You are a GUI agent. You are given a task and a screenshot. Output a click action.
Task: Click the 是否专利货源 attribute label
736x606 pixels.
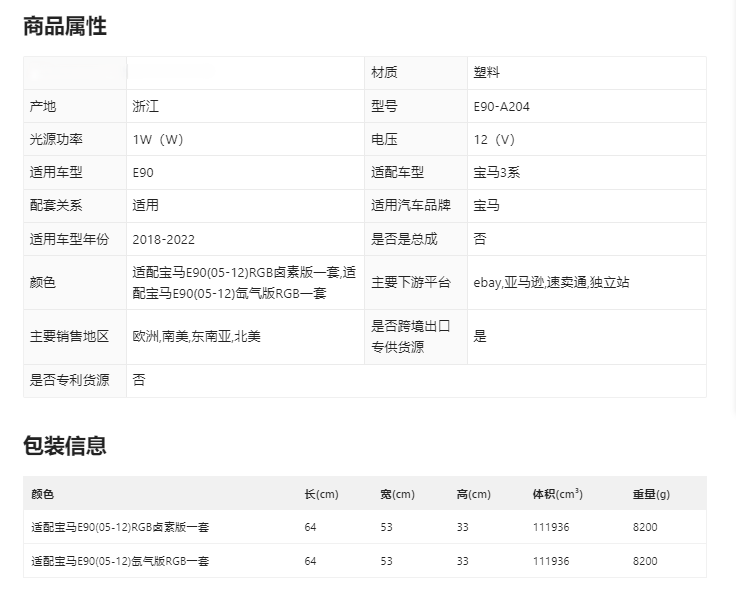(x=70, y=380)
